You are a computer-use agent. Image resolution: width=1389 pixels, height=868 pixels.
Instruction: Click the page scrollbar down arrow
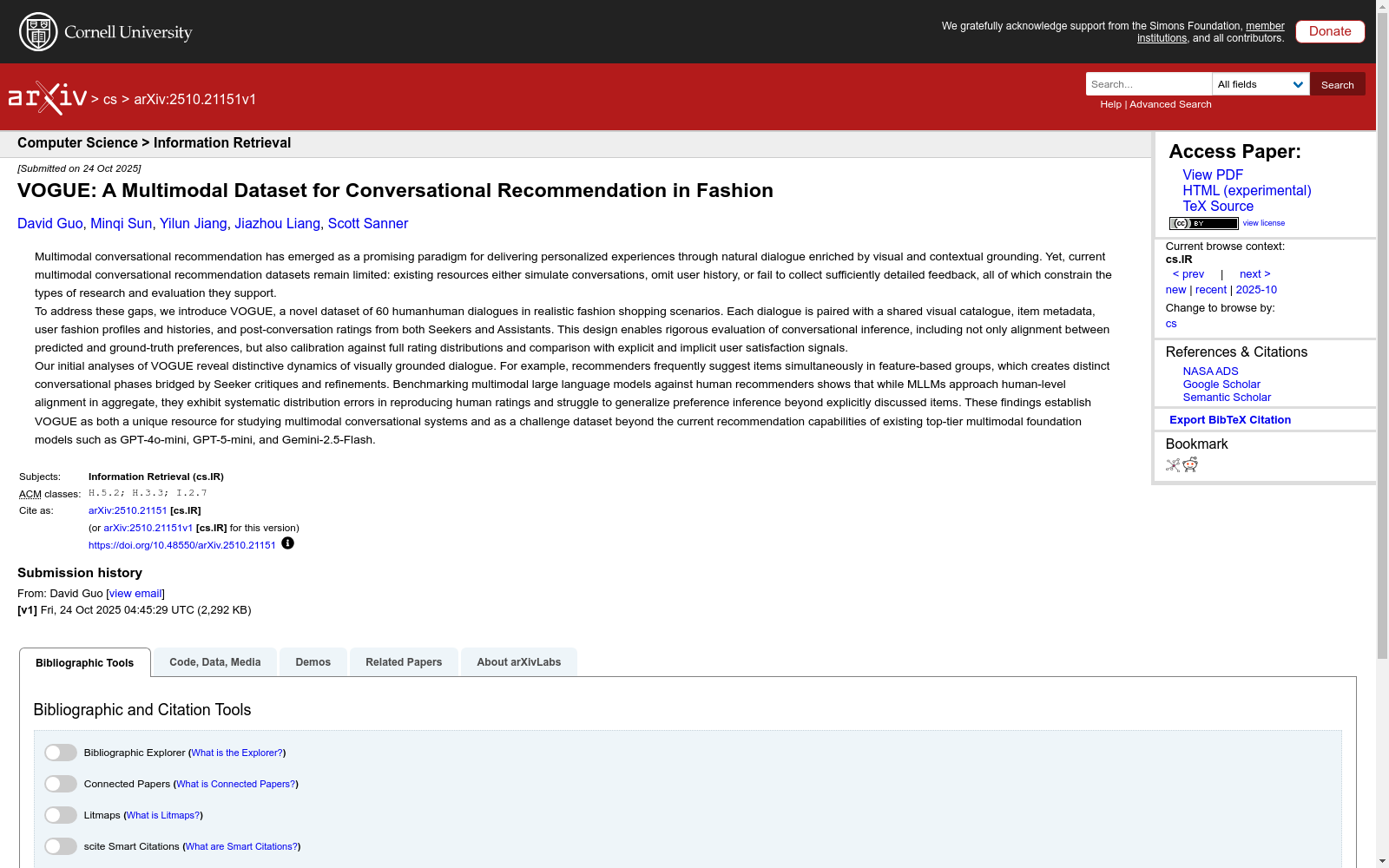click(x=1382, y=861)
